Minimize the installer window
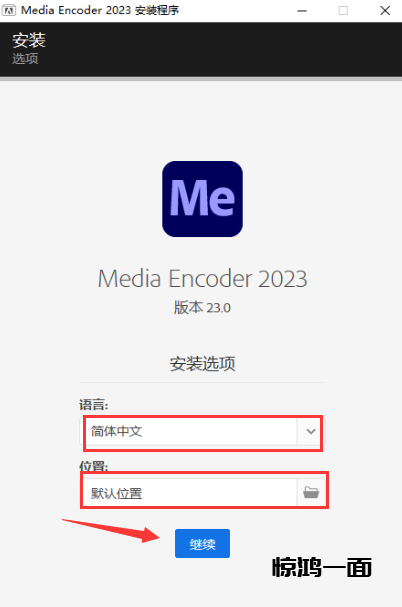Viewport: 402px width, 607px height. click(x=302, y=11)
